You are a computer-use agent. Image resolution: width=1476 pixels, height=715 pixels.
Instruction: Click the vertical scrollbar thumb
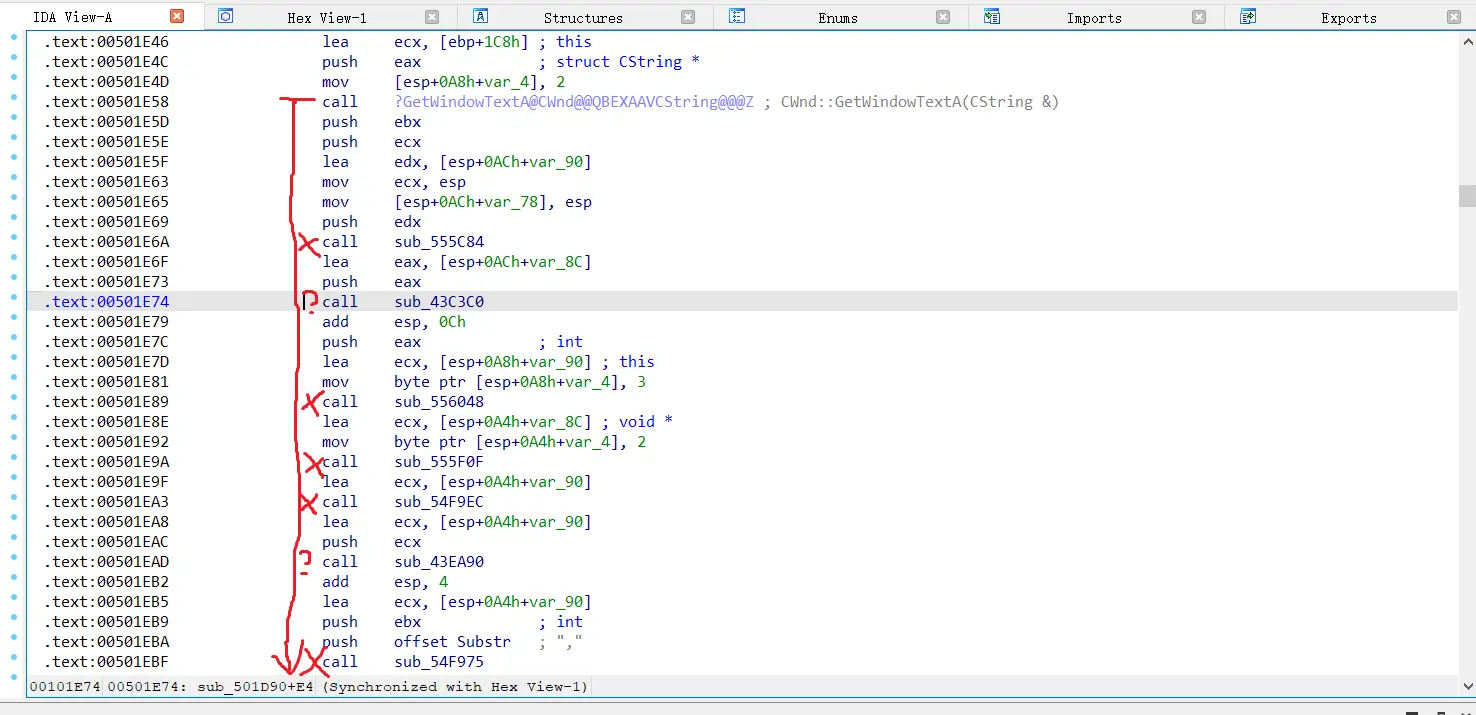coord(1467,195)
